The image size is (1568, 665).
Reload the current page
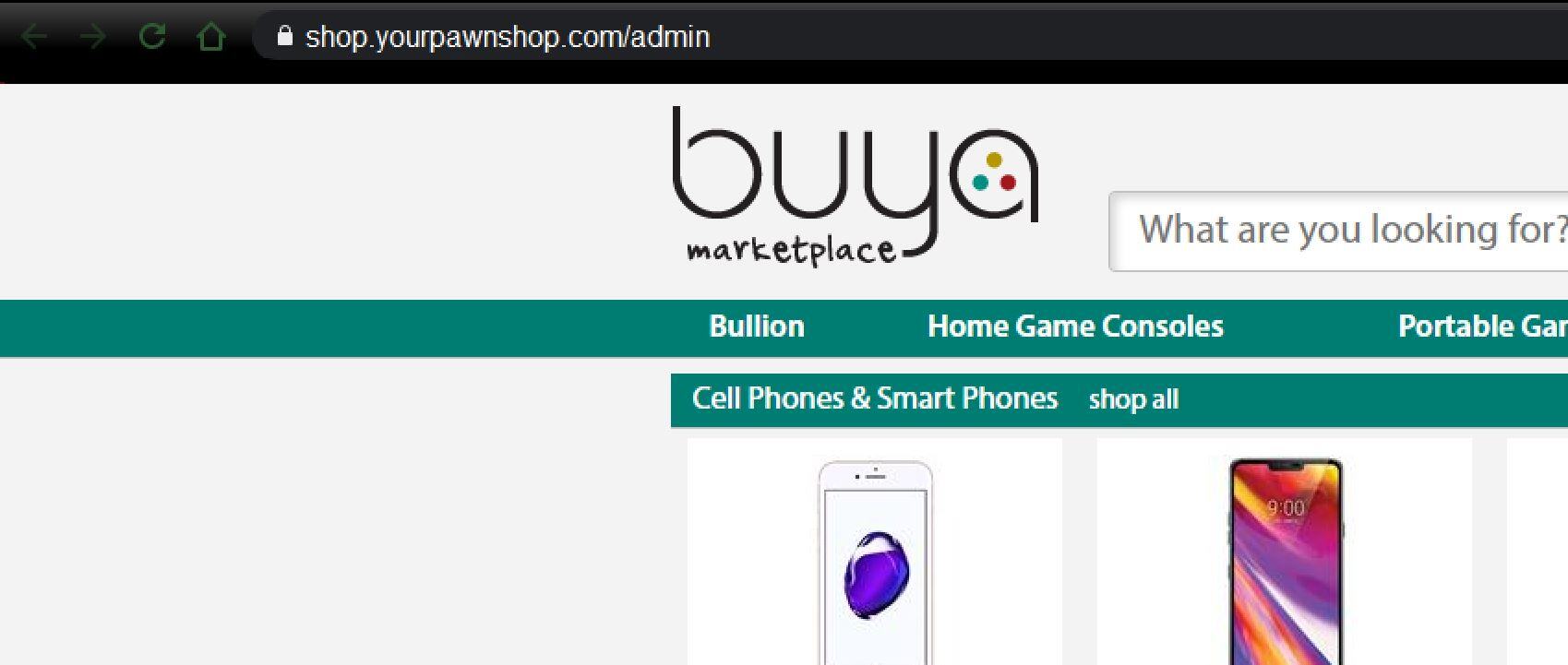pos(151,37)
